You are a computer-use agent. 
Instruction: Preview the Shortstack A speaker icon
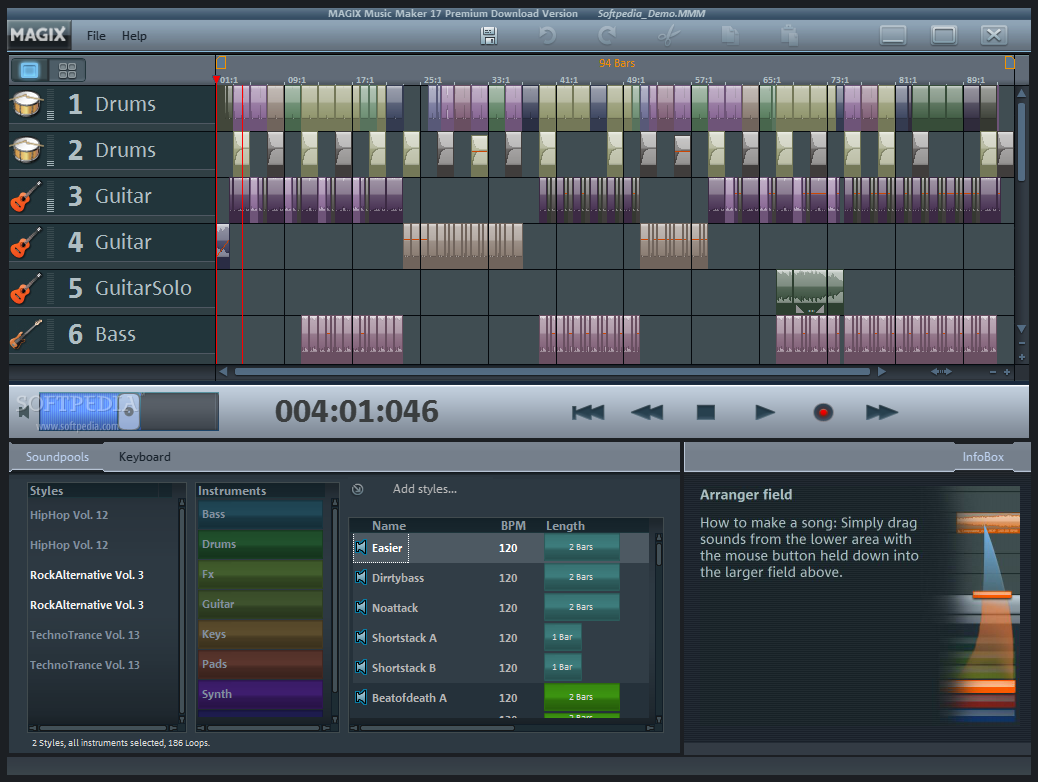tap(361, 637)
